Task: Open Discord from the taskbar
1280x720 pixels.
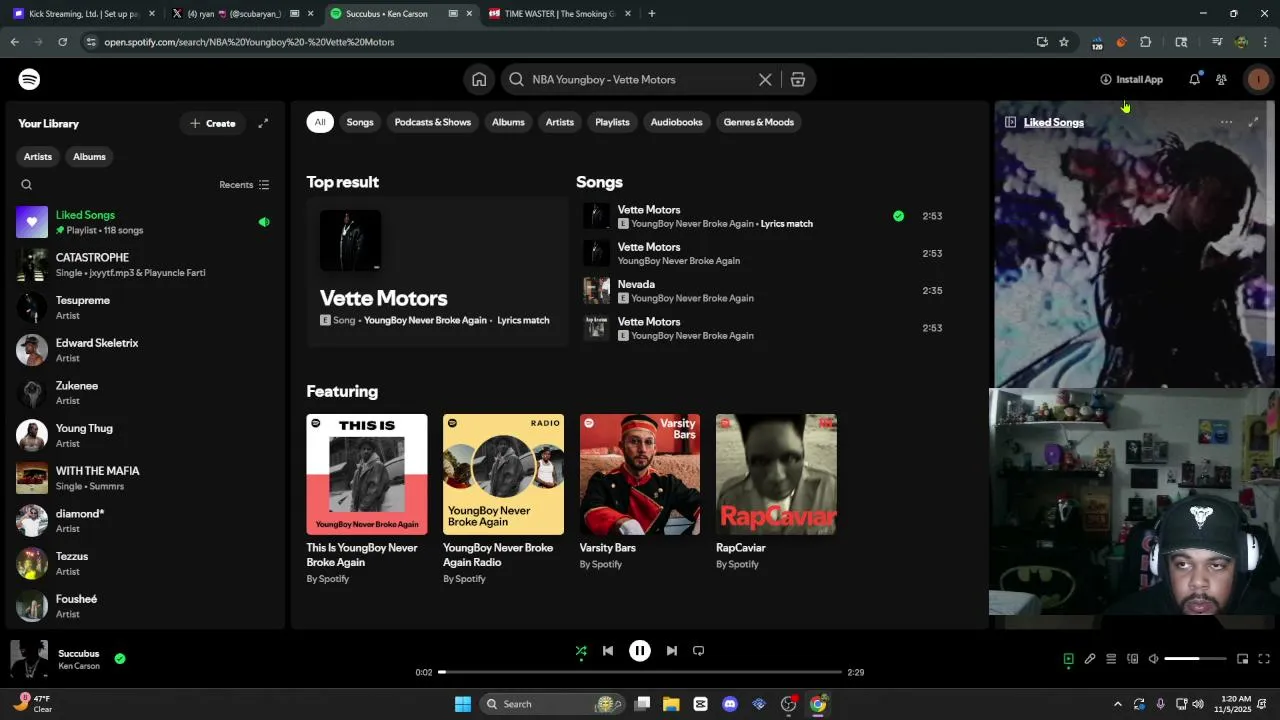Action: click(730, 704)
